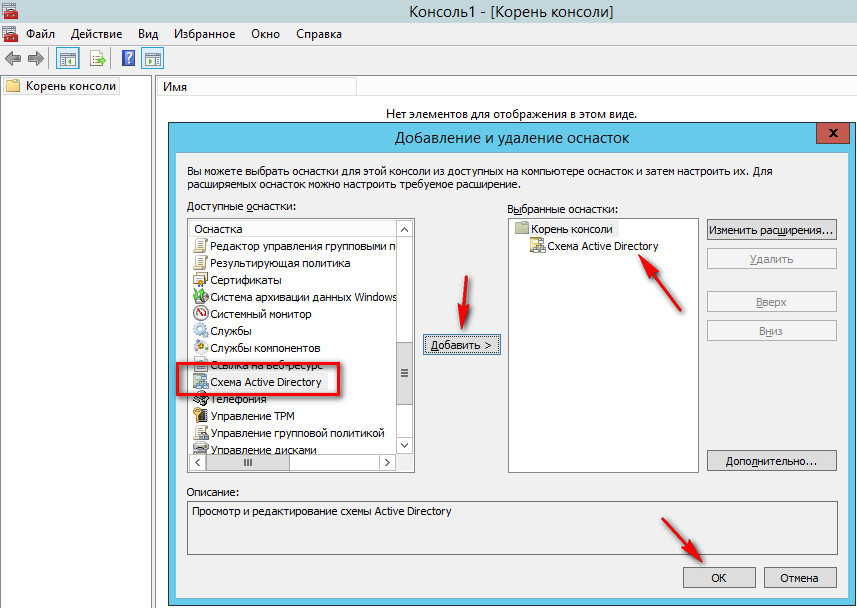Select Телефония in the list
This screenshot has width=857, height=608.
[x=238, y=399]
